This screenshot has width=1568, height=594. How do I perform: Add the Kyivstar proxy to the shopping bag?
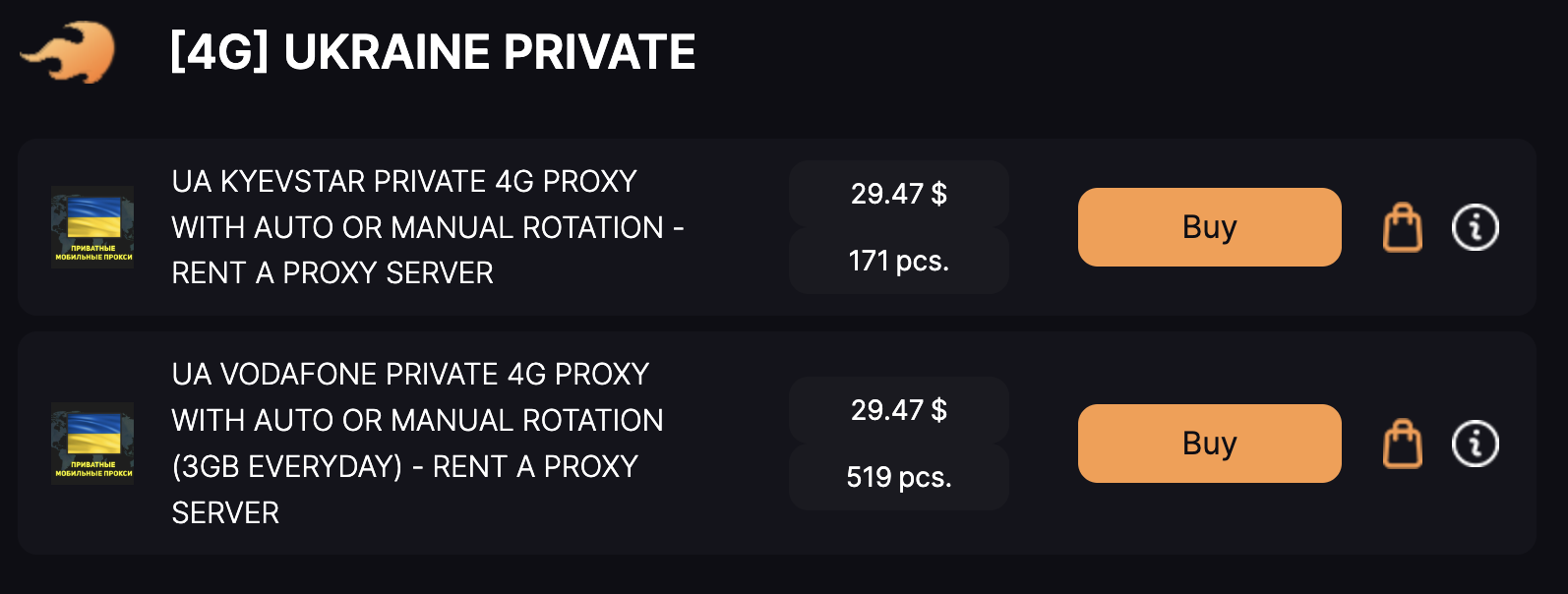click(1402, 227)
